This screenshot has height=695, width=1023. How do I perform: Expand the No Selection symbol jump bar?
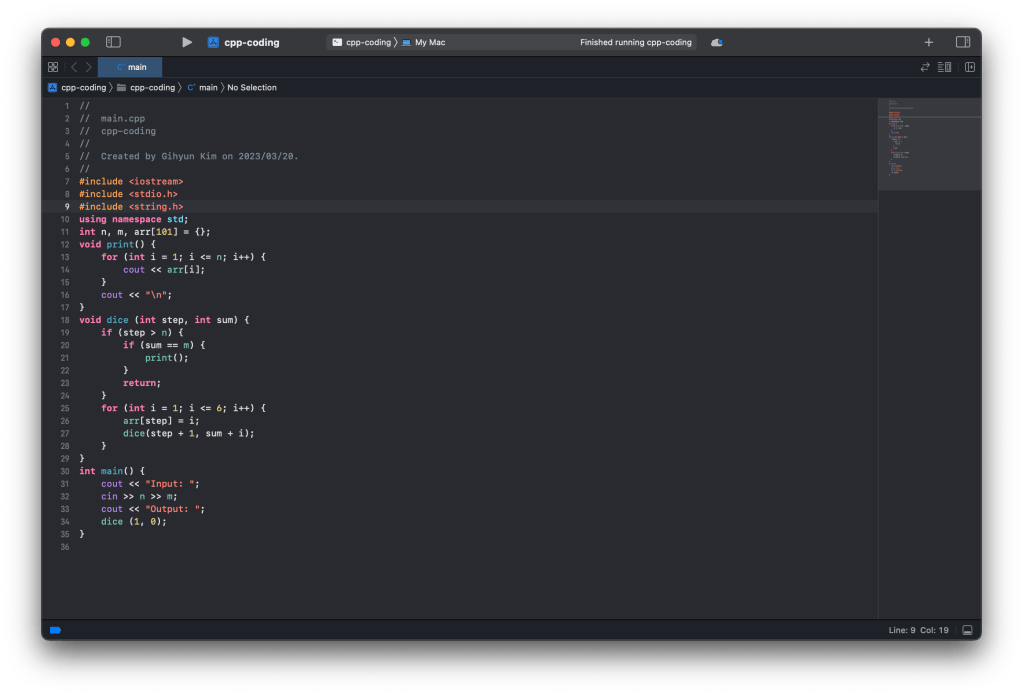(x=252, y=88)
